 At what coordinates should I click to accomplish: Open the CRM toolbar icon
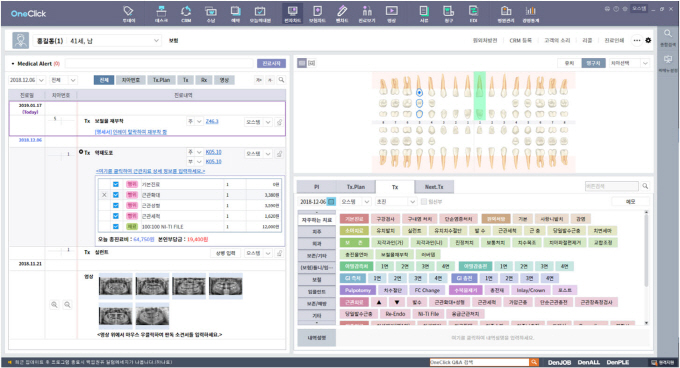click(186, 13)
